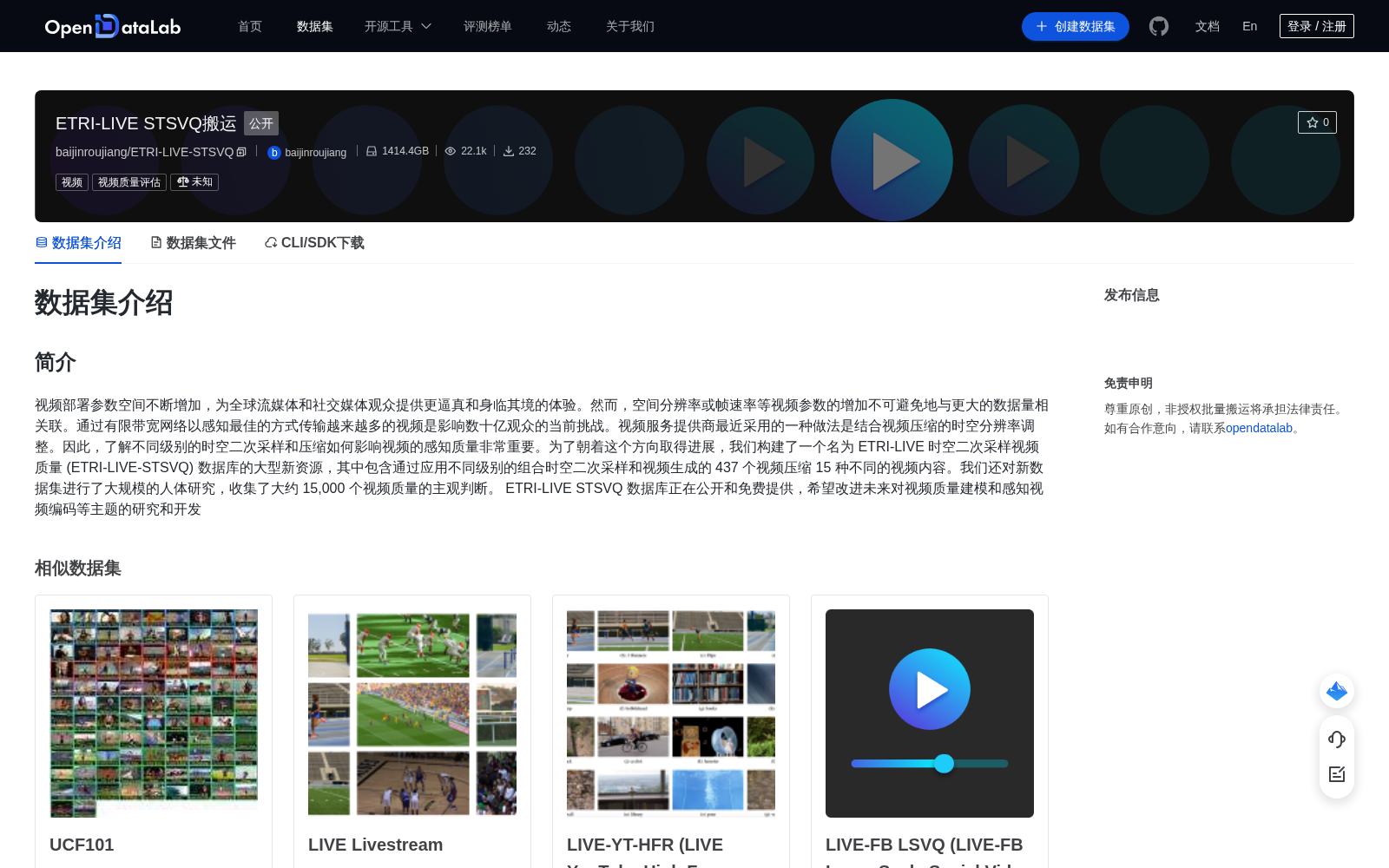Viewport: 1389px width, 868px height.
Task: Click the download count icon 232
Action: pyautogui.click(x=509, y=151)
